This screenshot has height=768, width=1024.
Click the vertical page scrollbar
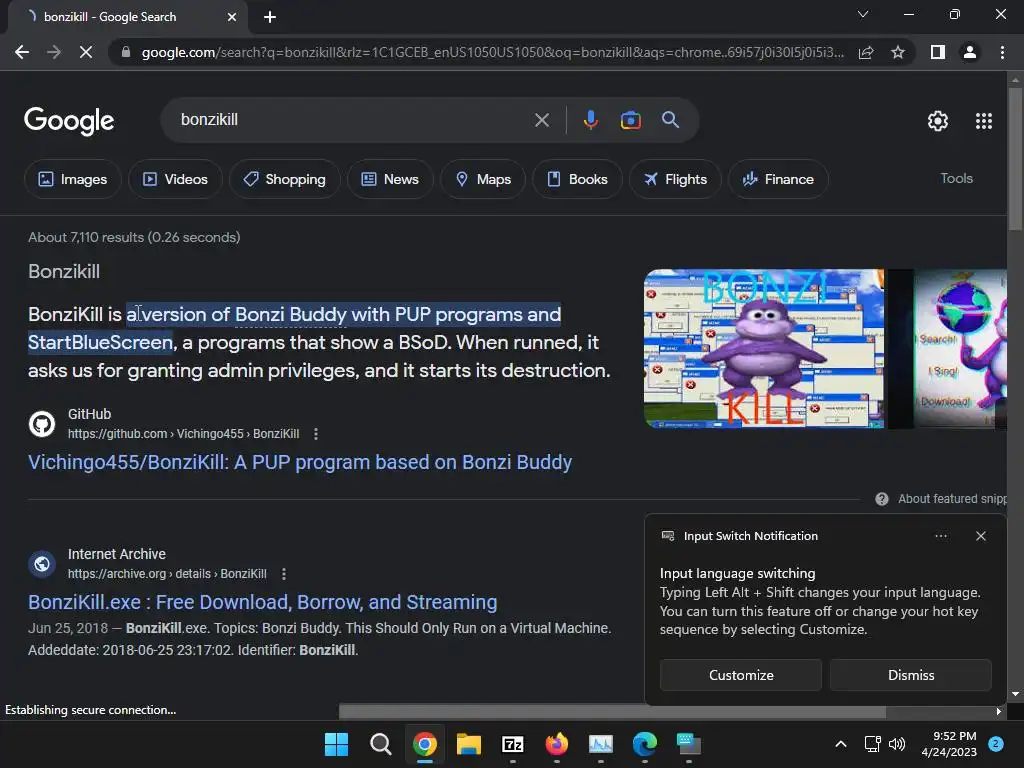pyautogui.click(x=1015, y=159)
